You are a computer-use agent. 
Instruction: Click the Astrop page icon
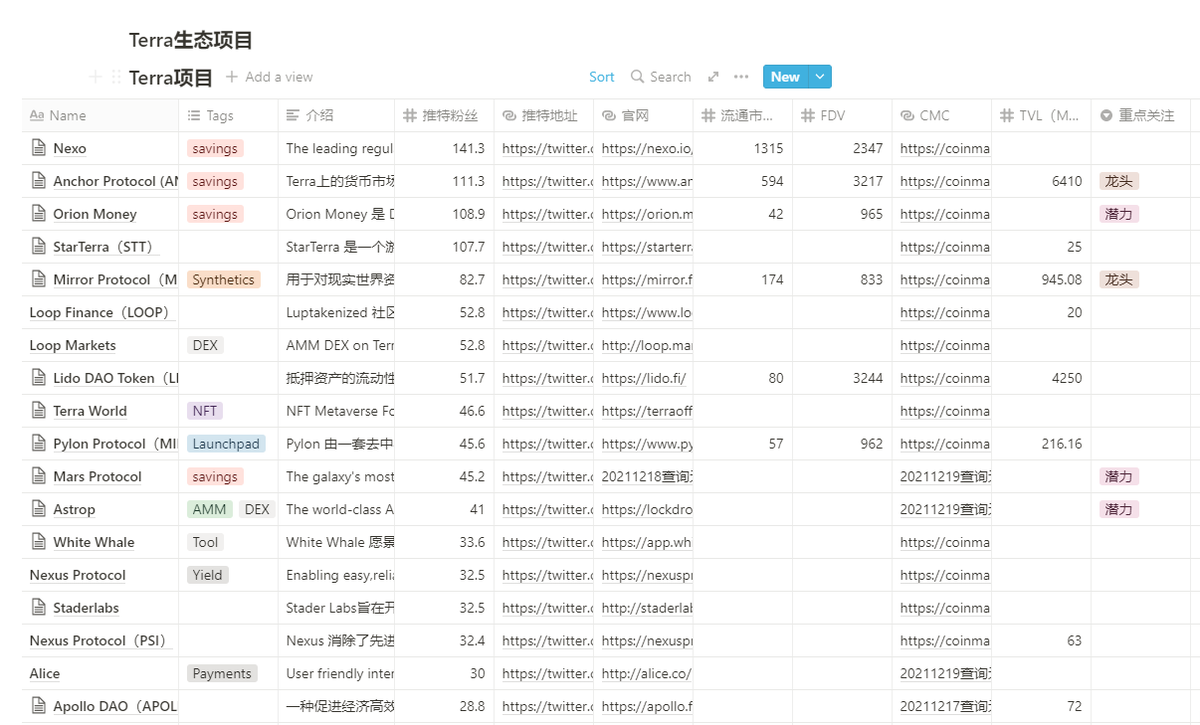click(x=38, y=509)
